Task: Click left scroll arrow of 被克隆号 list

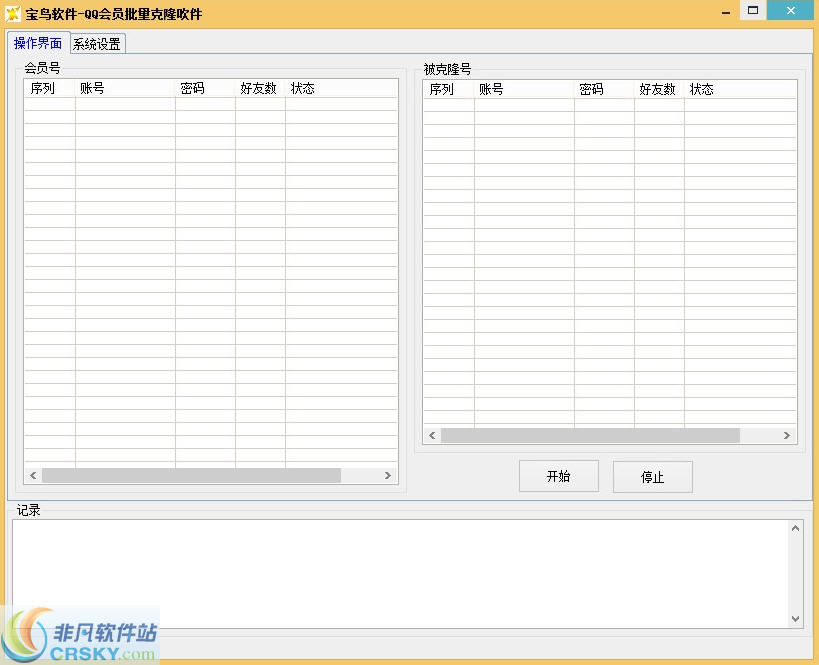Action: (x=432, y=435)
